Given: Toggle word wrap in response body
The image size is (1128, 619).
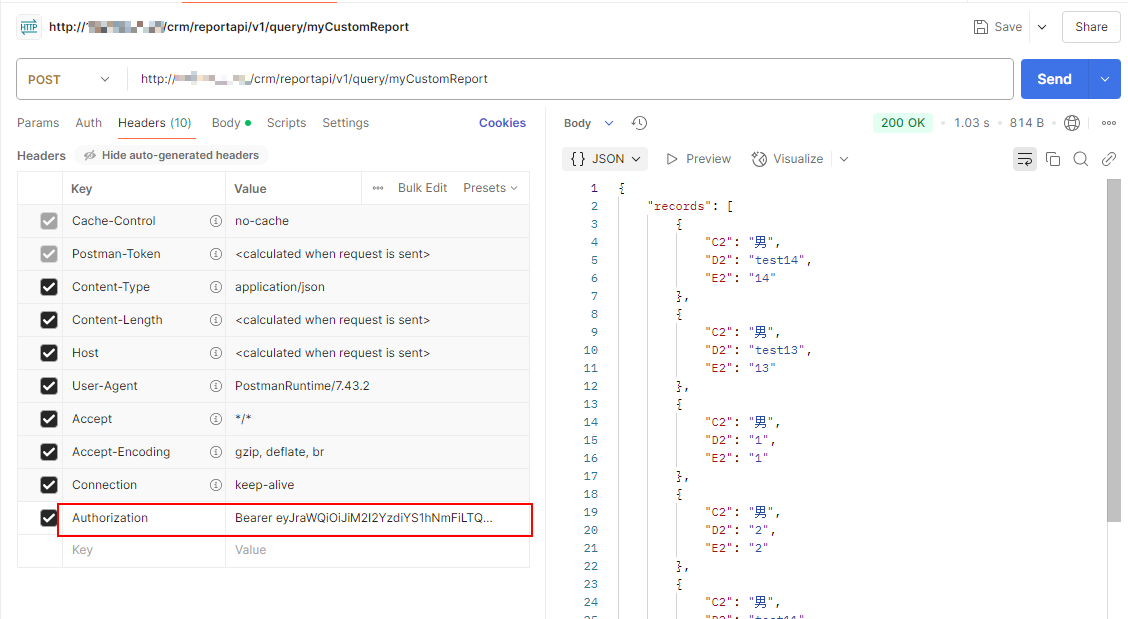Looking at the screenshot, I should [x=1025, y=159].
